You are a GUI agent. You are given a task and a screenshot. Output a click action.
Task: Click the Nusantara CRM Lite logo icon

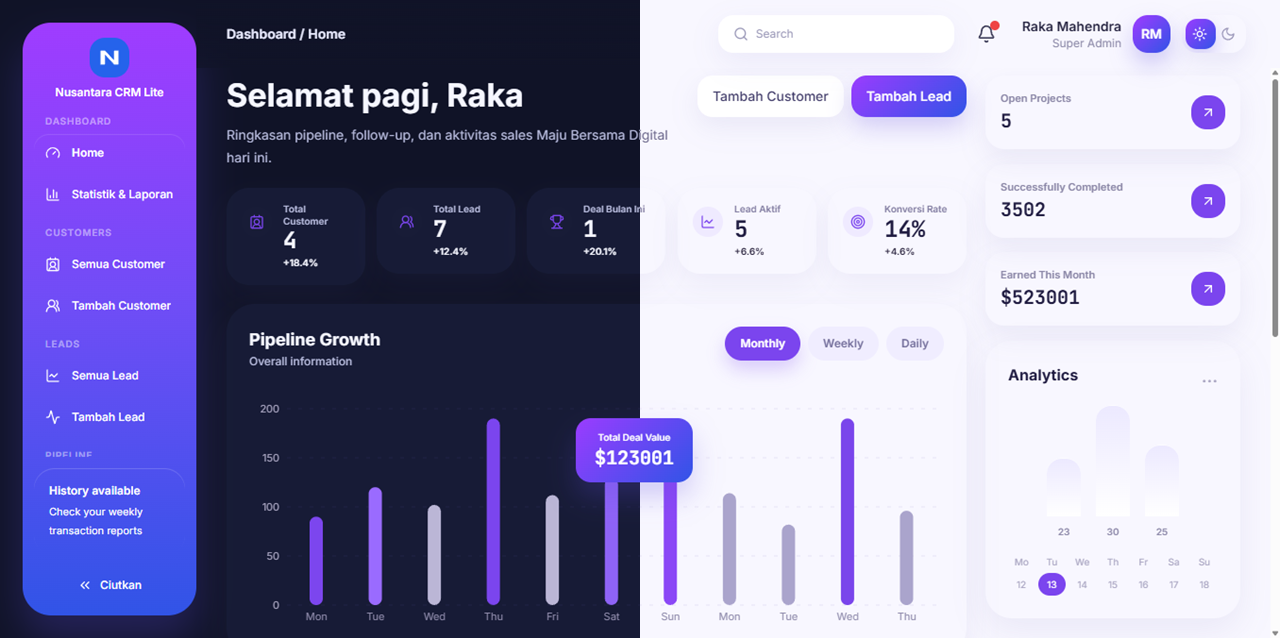[109, 58]
